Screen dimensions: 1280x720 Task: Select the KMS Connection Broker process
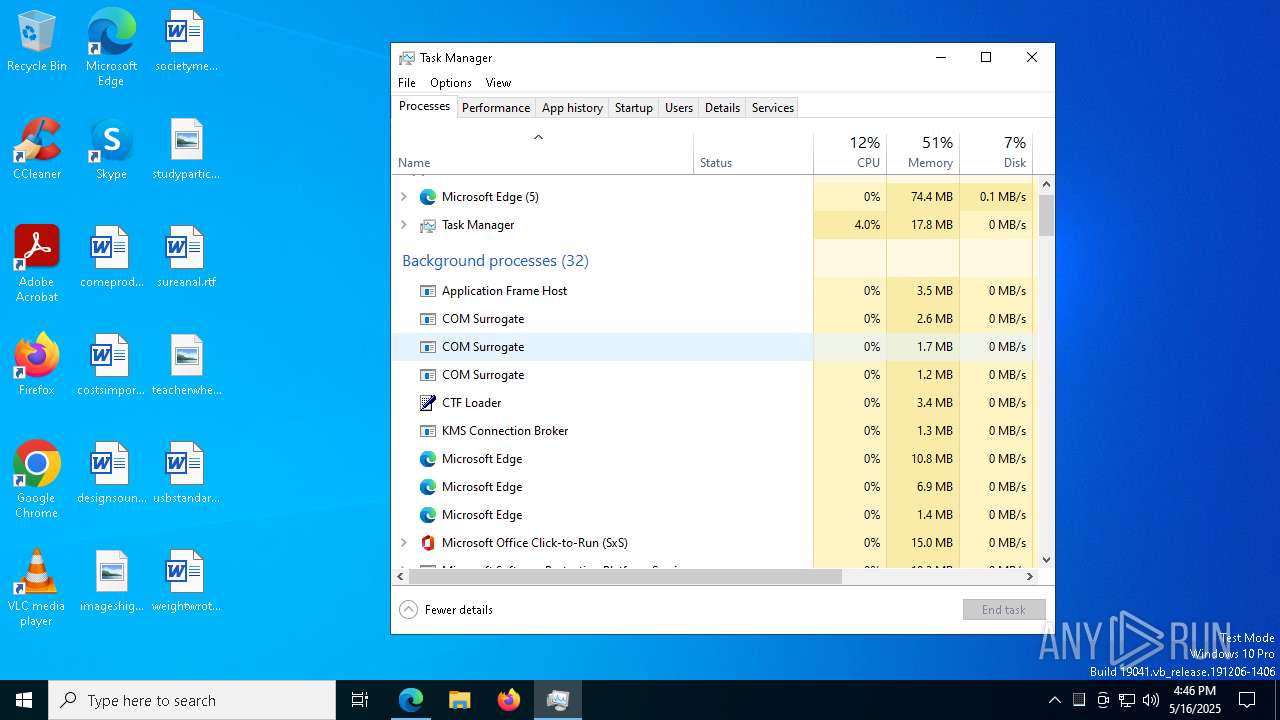(x=715, y=431)
